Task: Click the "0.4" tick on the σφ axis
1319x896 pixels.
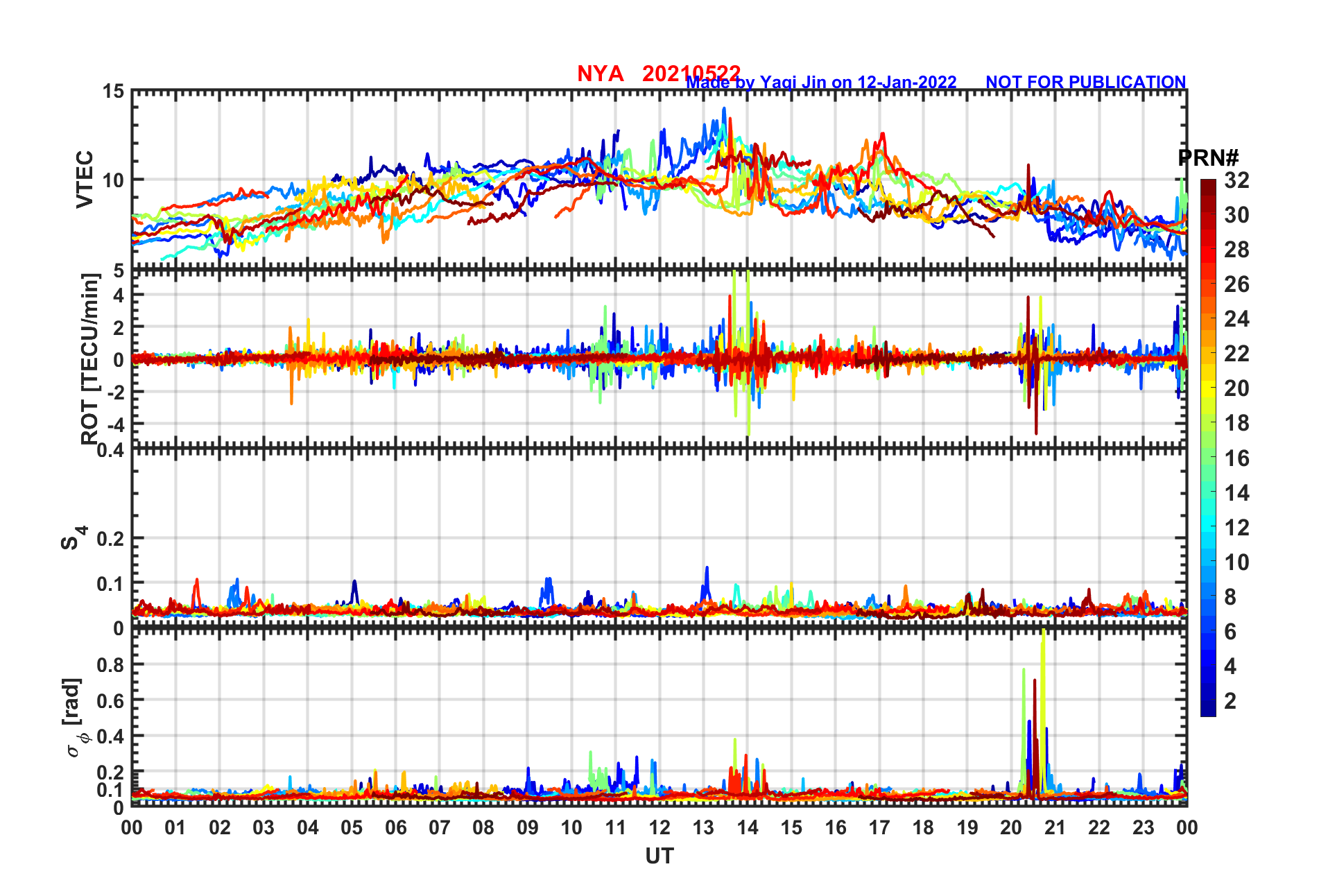Action: 110,736
